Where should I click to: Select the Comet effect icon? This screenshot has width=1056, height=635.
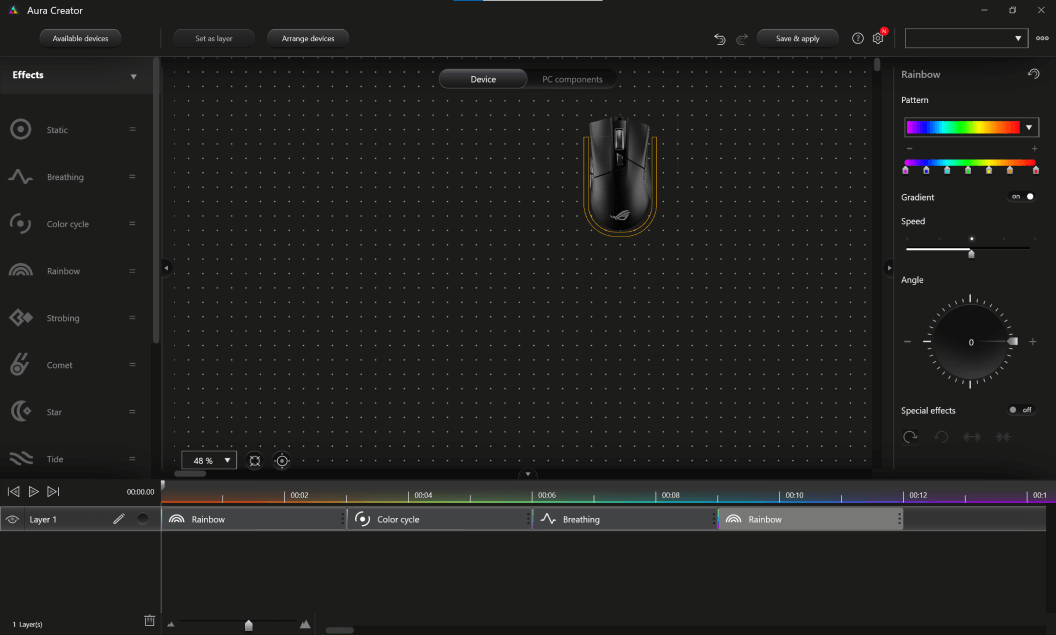pyautogui.click(x=20, y=364)
